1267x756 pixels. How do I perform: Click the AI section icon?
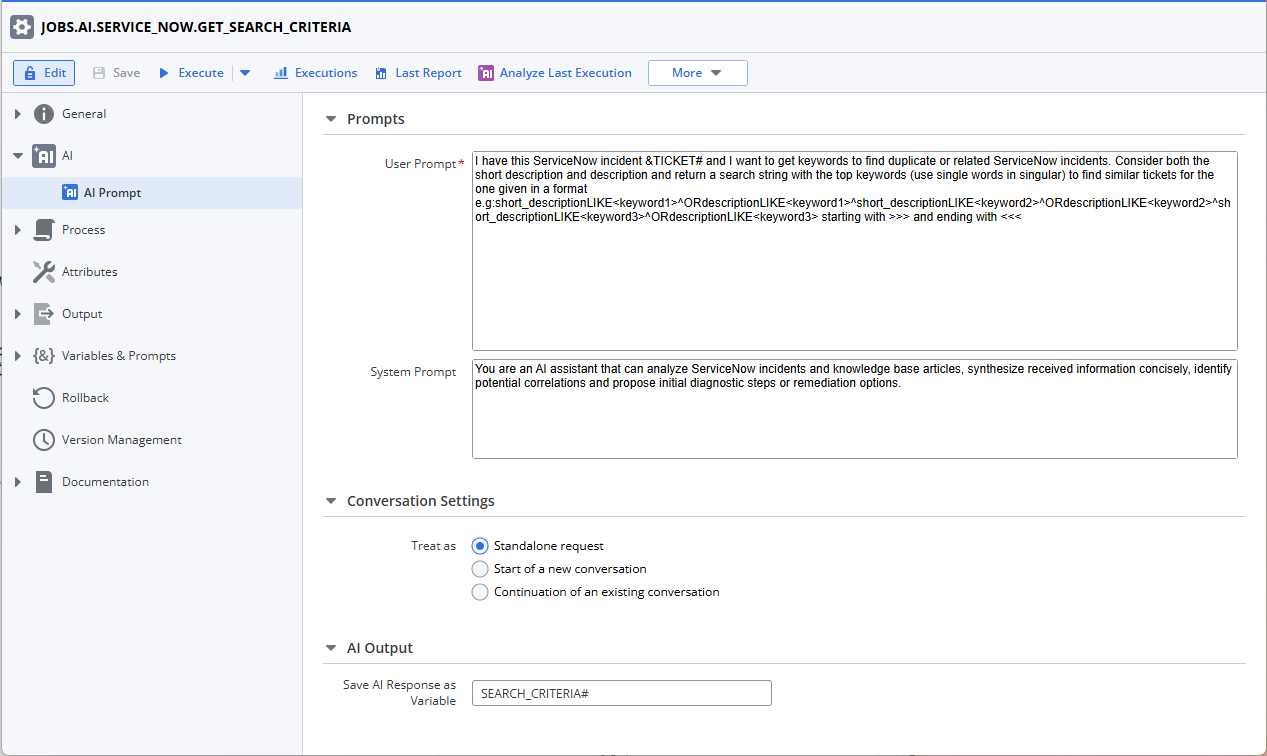click(x=44, y=156)
